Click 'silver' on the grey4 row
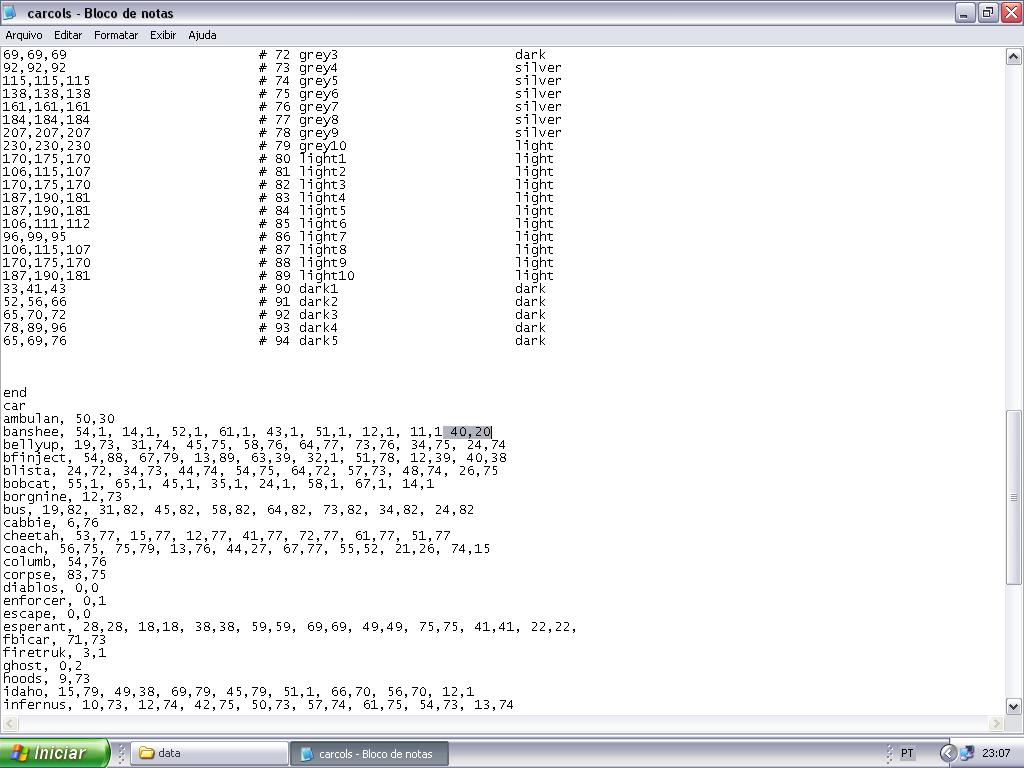 (x=538, y=69)
